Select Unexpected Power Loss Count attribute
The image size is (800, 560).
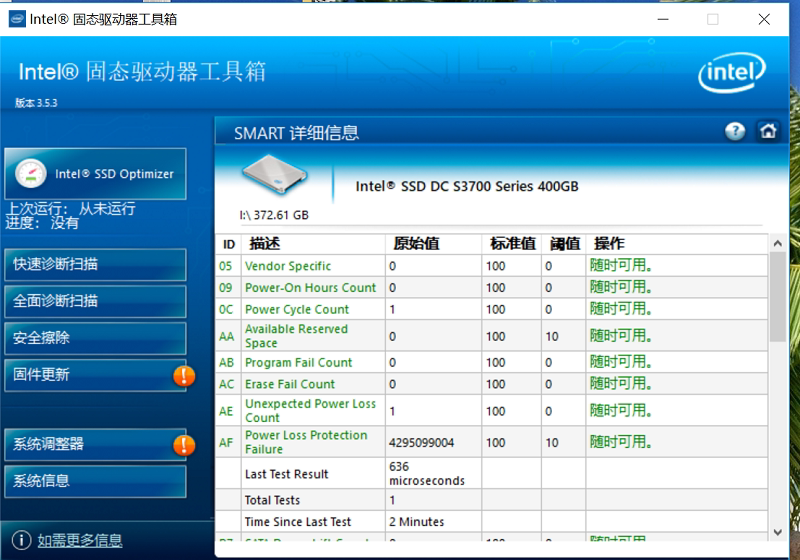point(310,411)
